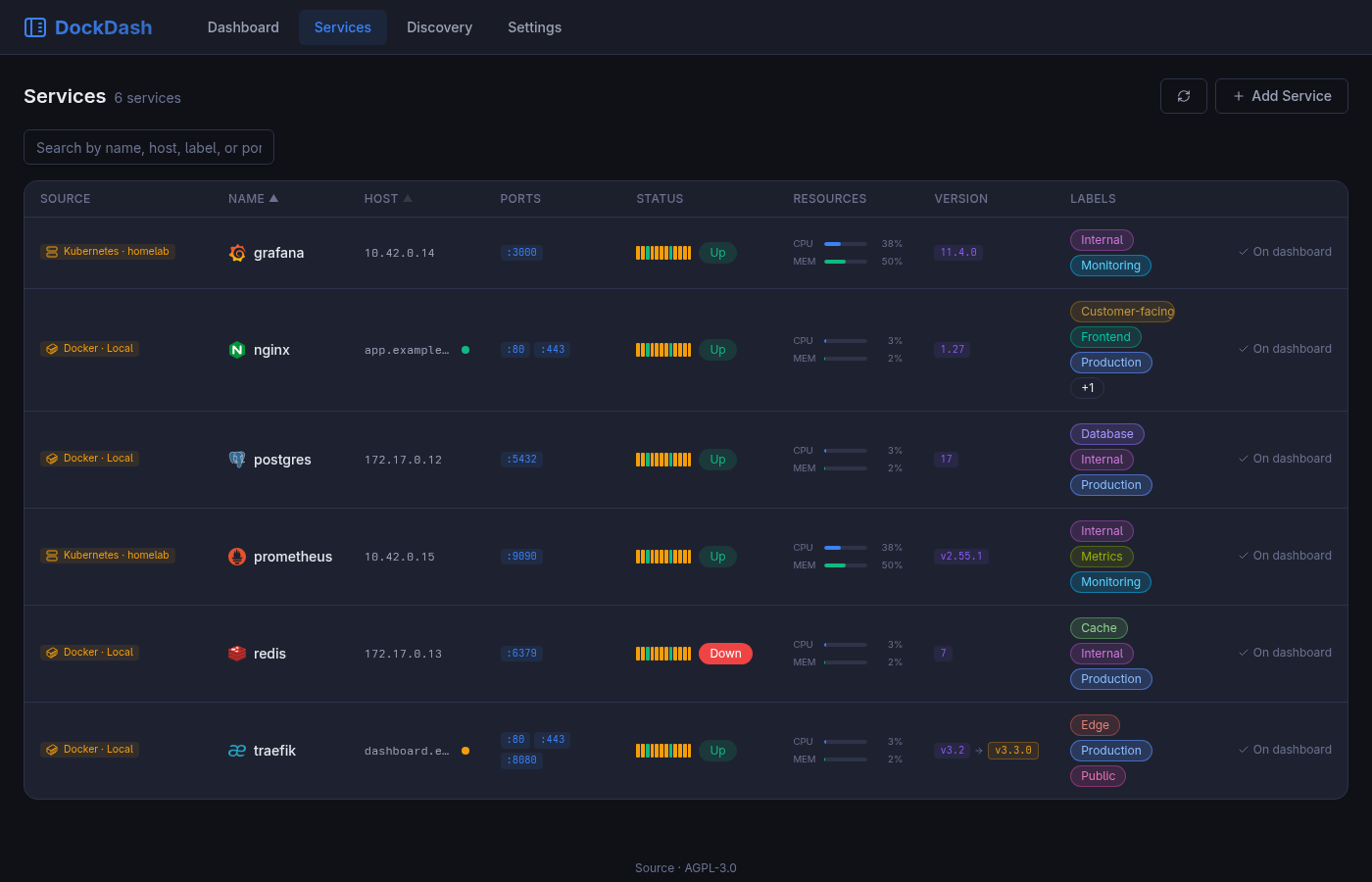Click traefik current version v3.2 badge
Image resolution: width=1372 pixels, height=882 pixels.
[953, 751]
